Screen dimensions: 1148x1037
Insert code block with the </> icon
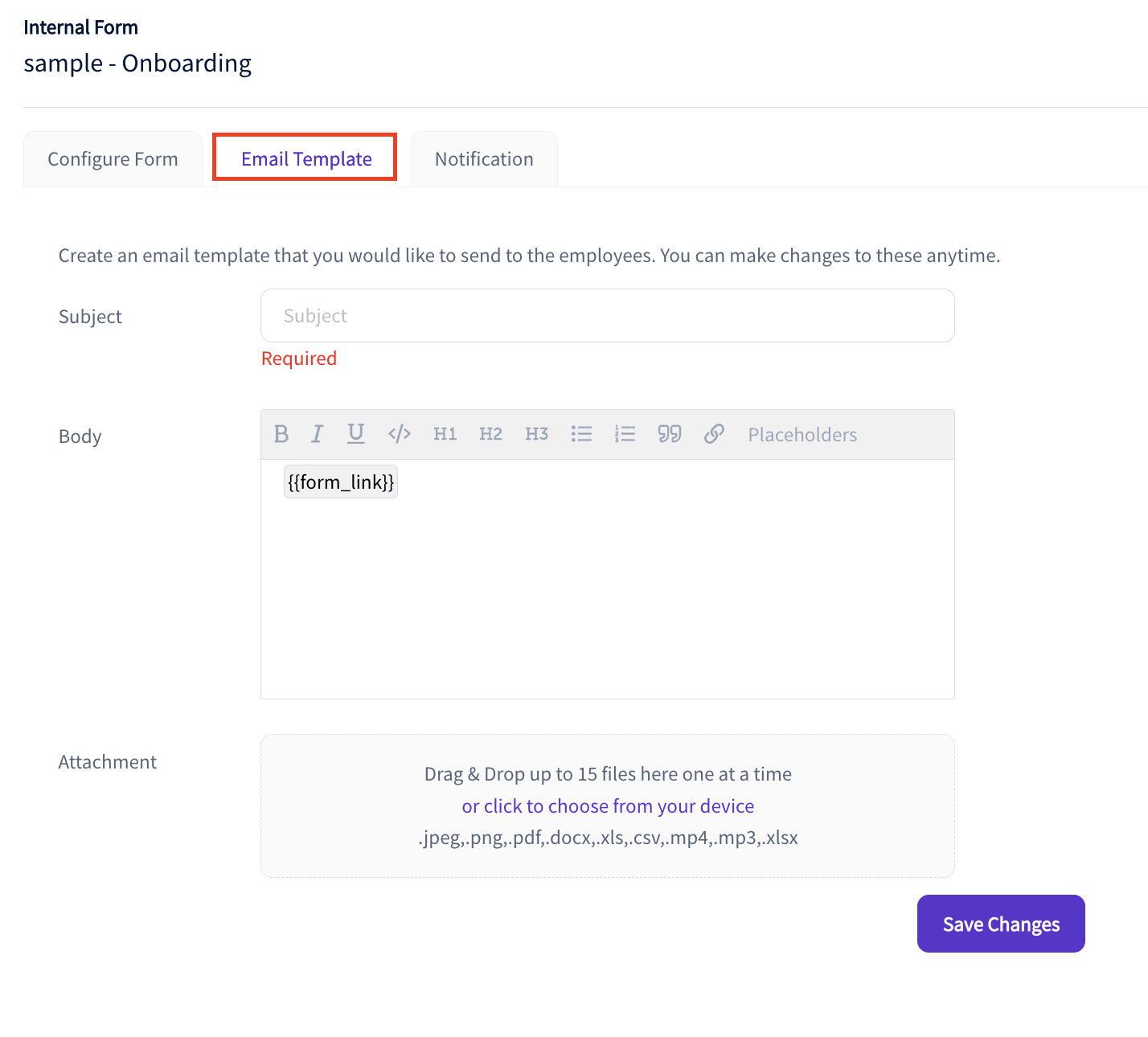click(x=400, y=434)
